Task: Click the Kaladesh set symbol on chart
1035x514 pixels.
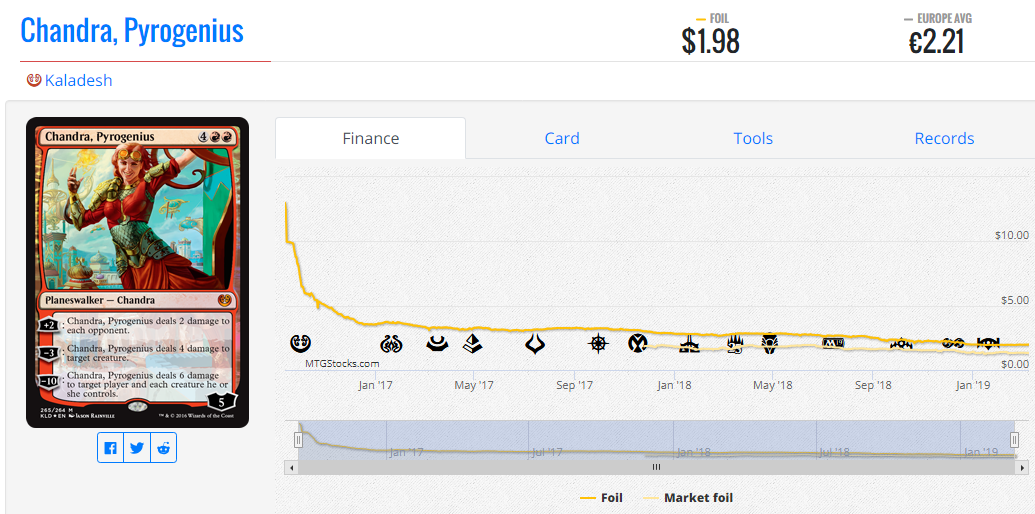Action: point(300,343)
